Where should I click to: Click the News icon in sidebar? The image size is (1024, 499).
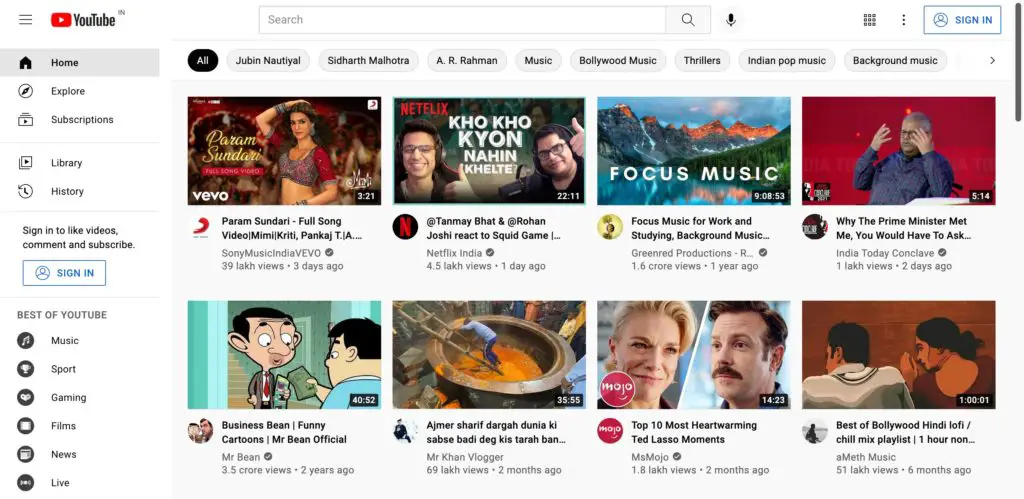click(x=25, y=454)
